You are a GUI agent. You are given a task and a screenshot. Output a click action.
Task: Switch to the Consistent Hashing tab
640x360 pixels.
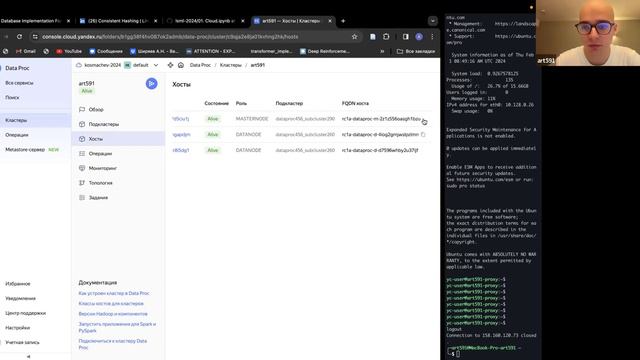pos(118,21)
